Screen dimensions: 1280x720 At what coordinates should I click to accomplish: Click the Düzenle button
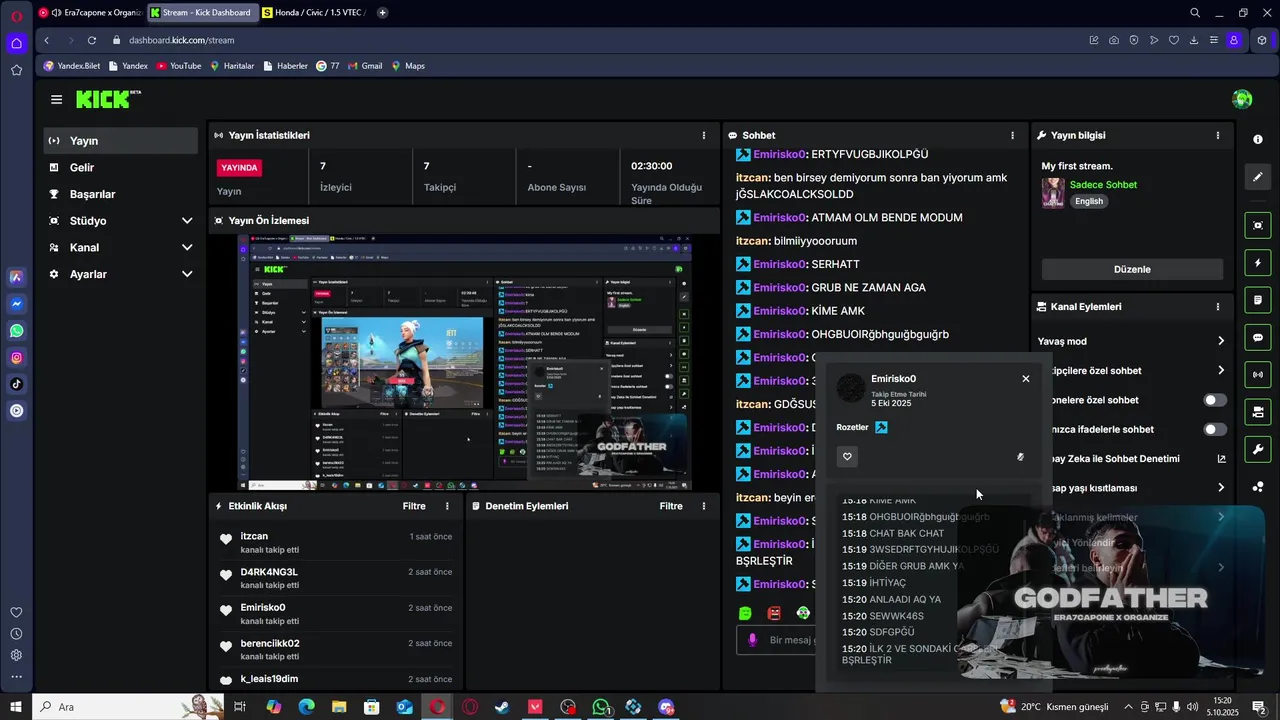(1132, 269)
